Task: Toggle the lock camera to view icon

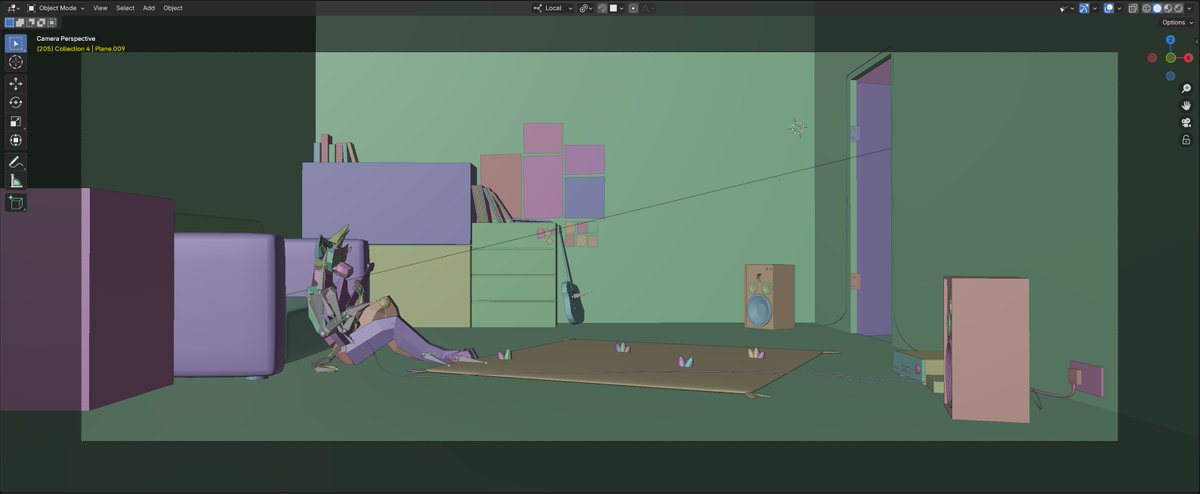Action: point(1186,140)
